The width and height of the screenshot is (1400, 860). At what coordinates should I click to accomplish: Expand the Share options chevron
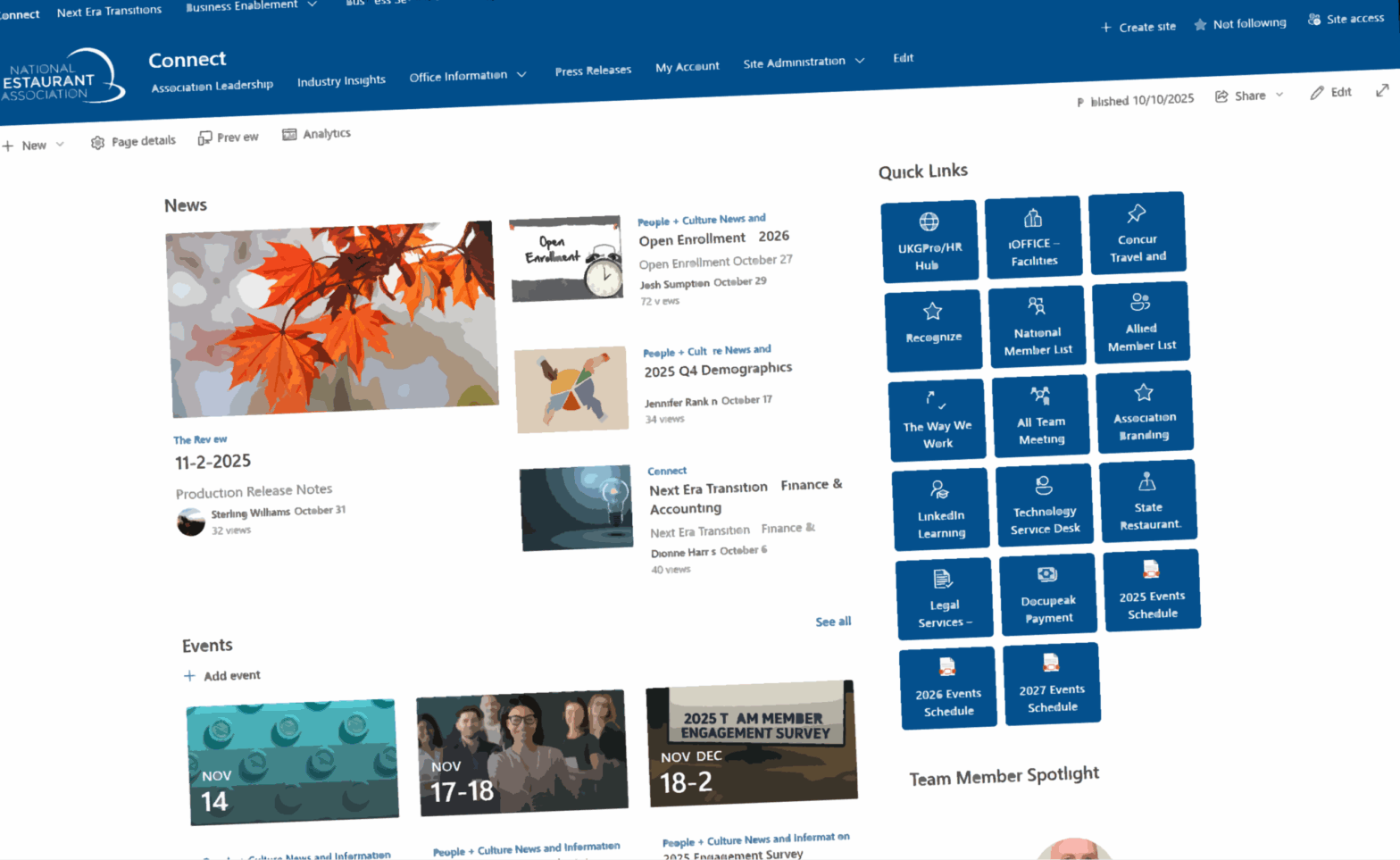pos(1279,94)
